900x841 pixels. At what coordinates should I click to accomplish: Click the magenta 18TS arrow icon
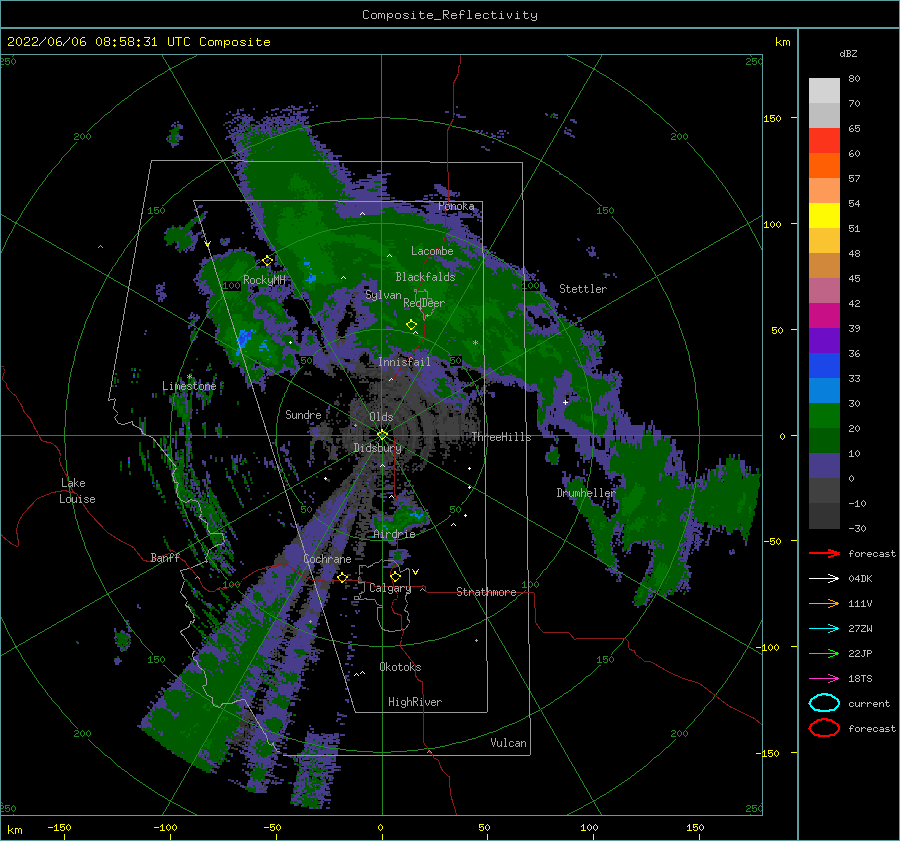824,679
